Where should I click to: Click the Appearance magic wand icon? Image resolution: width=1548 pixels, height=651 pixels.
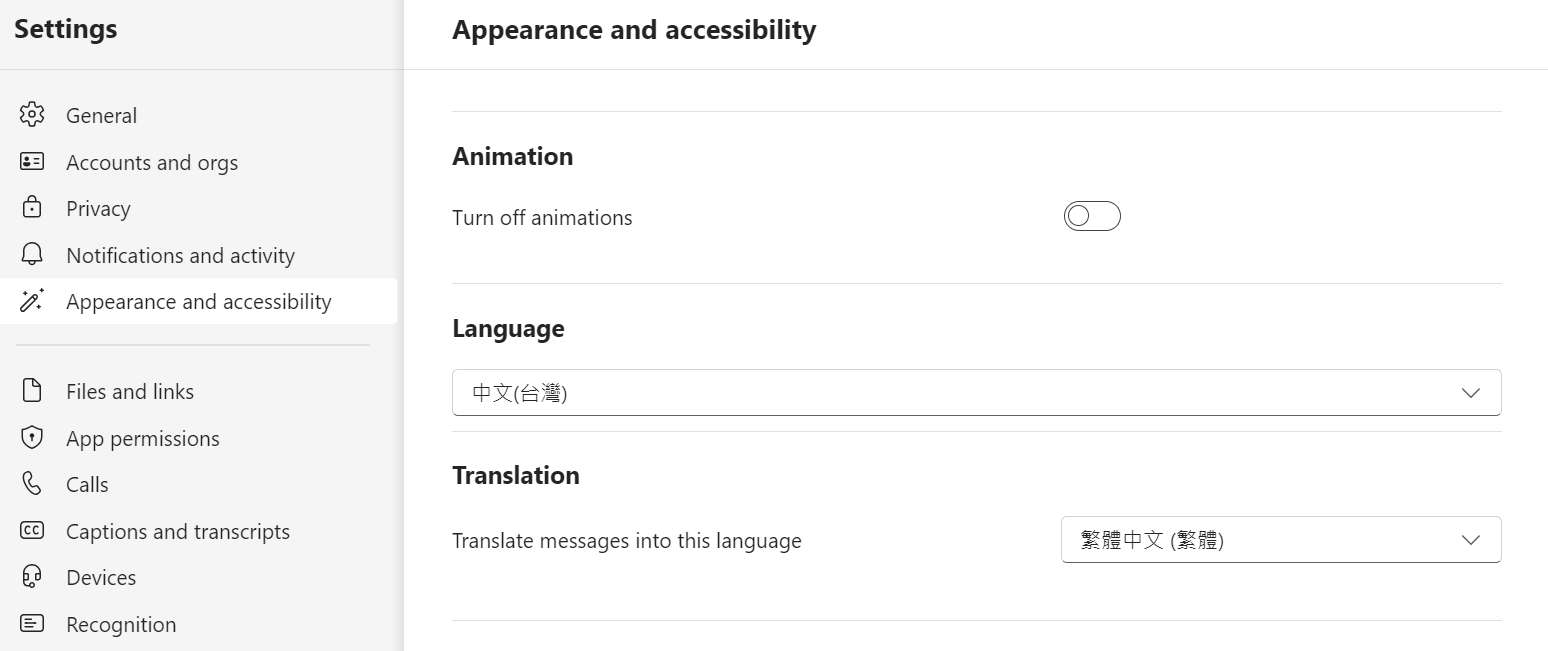(x=32, y=301)
